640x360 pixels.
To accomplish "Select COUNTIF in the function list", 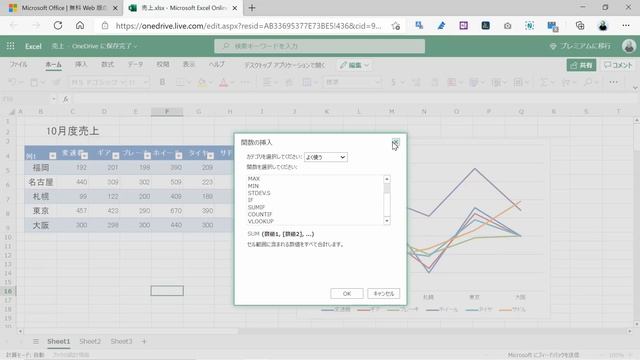I will (x=260, y=214).
